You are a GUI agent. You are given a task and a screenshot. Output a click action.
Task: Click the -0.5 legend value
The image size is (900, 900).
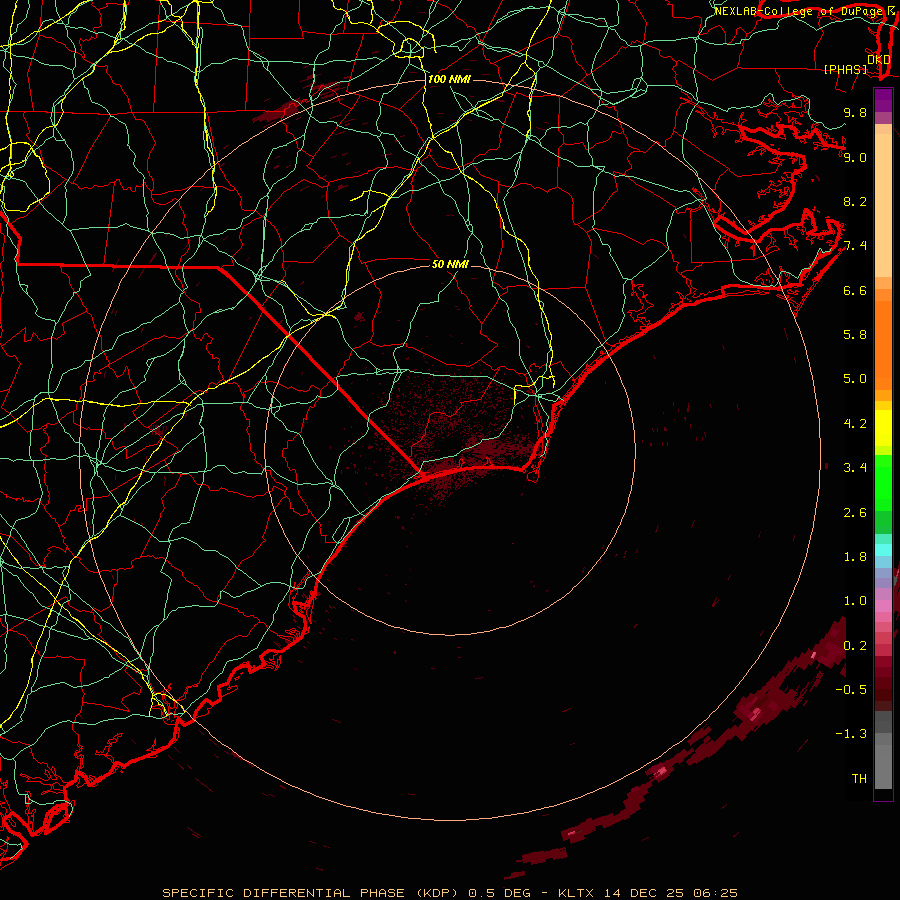tap(851, 690)
